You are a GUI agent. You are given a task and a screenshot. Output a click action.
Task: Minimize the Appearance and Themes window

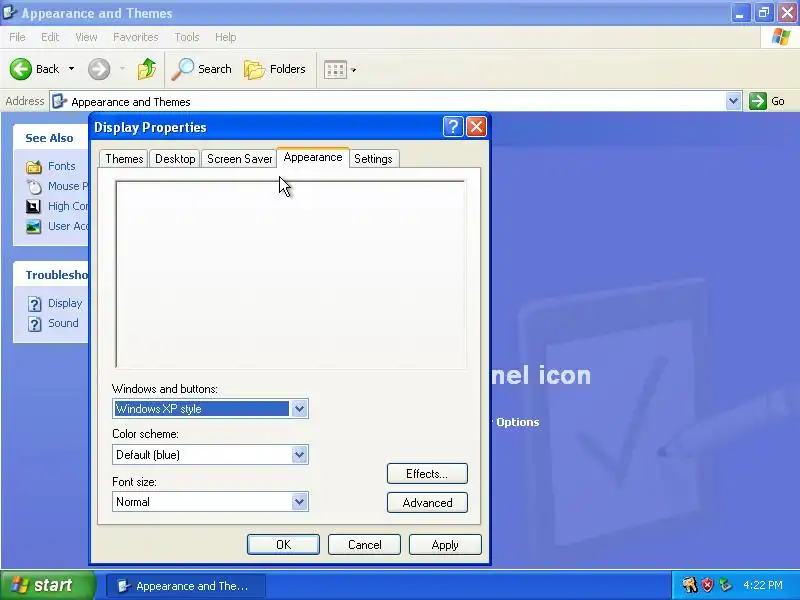pyautogui.click(x=740, y=13)
